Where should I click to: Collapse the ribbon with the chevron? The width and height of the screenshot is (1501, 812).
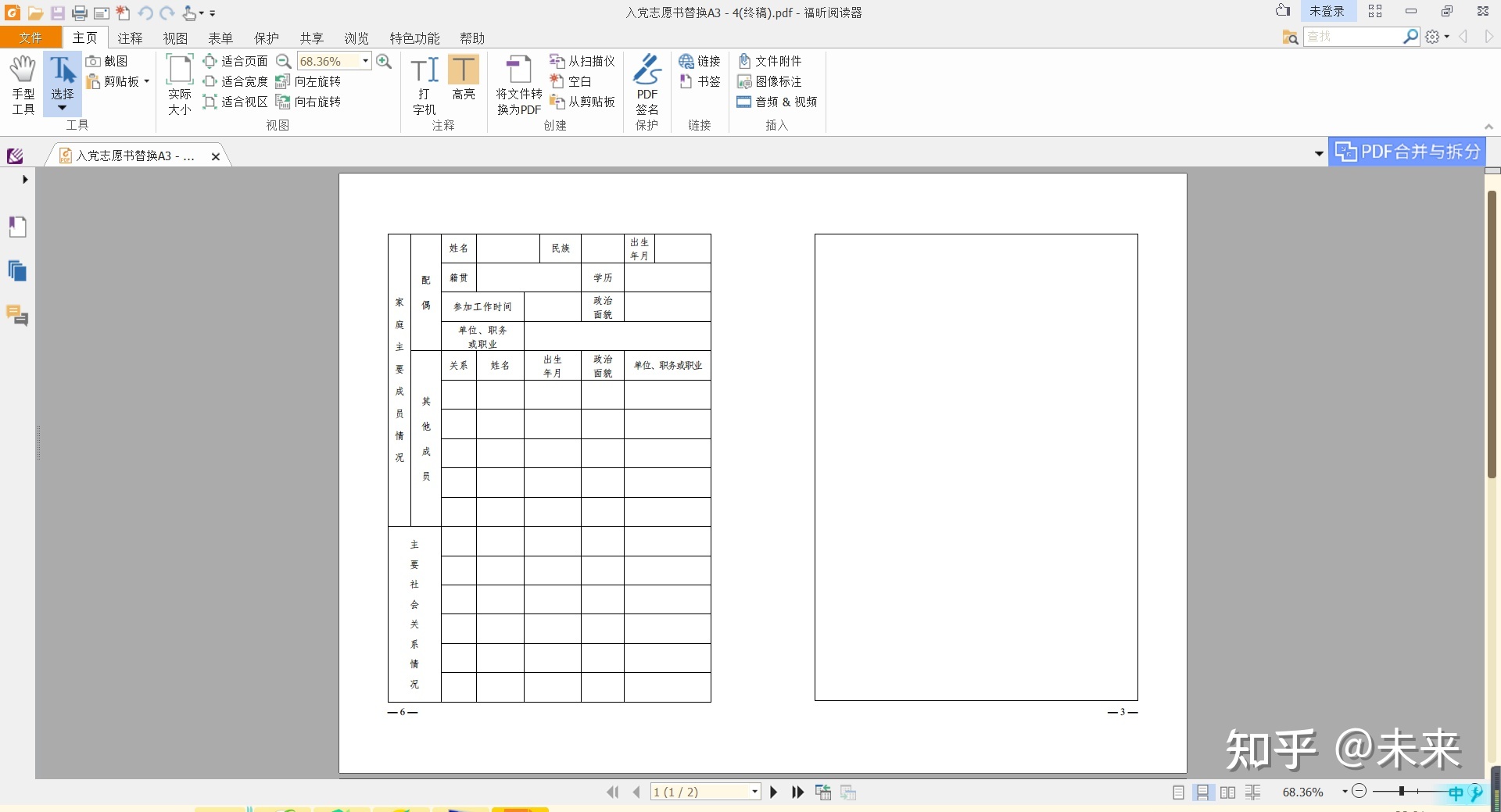1488,127
